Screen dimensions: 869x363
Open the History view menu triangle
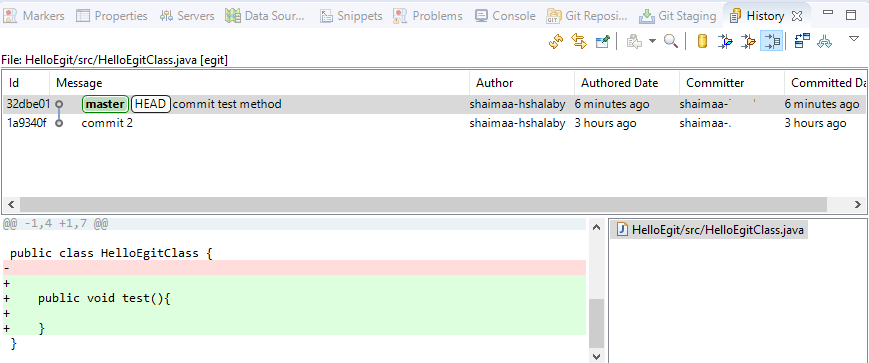click(x=854, y=39)
